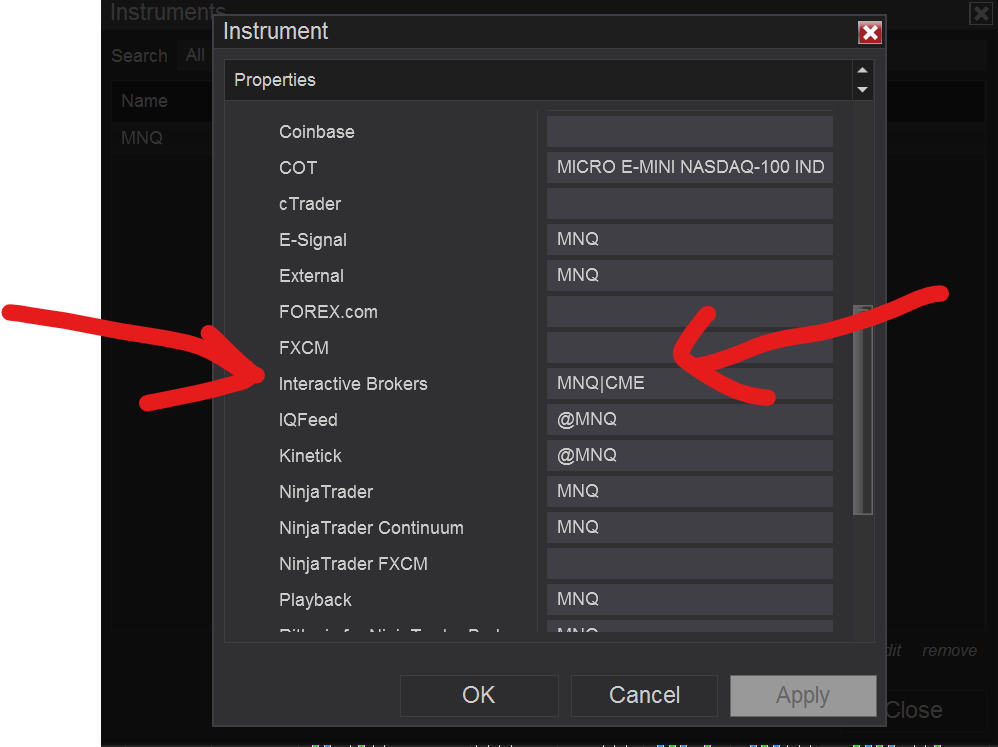Click the NinjaTrader FXCM symbol field

coord(689,563)
